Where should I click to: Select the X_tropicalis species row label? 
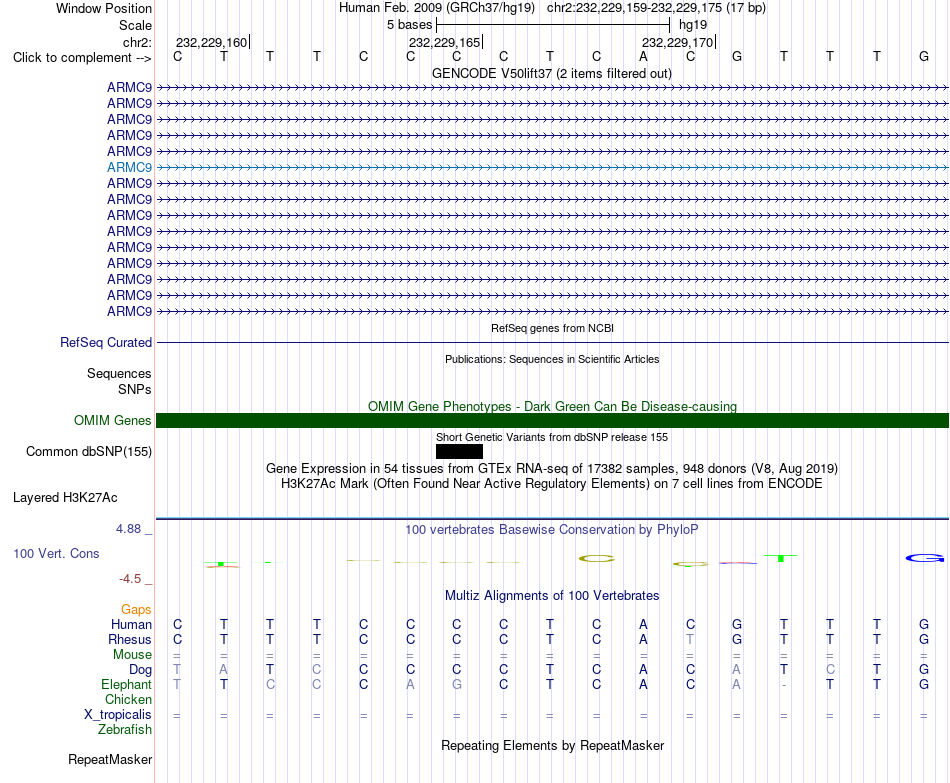(x=118, y=715)
